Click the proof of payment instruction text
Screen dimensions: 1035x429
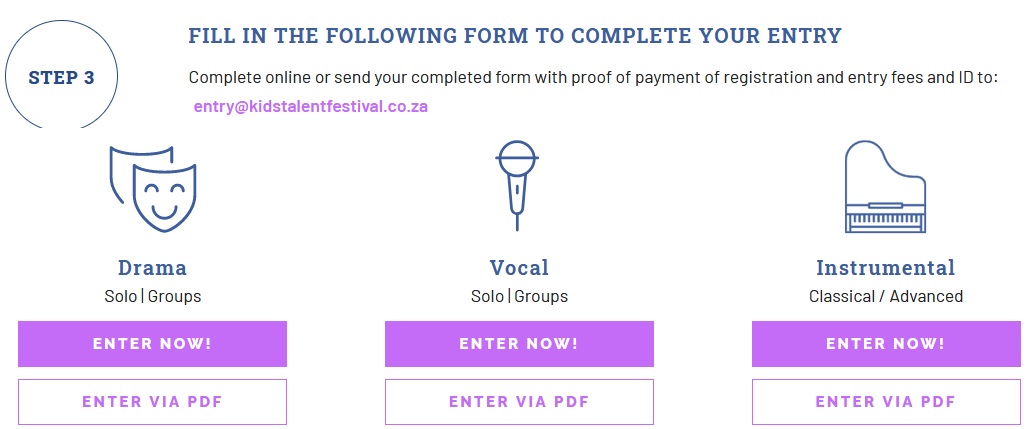point(593,77)
